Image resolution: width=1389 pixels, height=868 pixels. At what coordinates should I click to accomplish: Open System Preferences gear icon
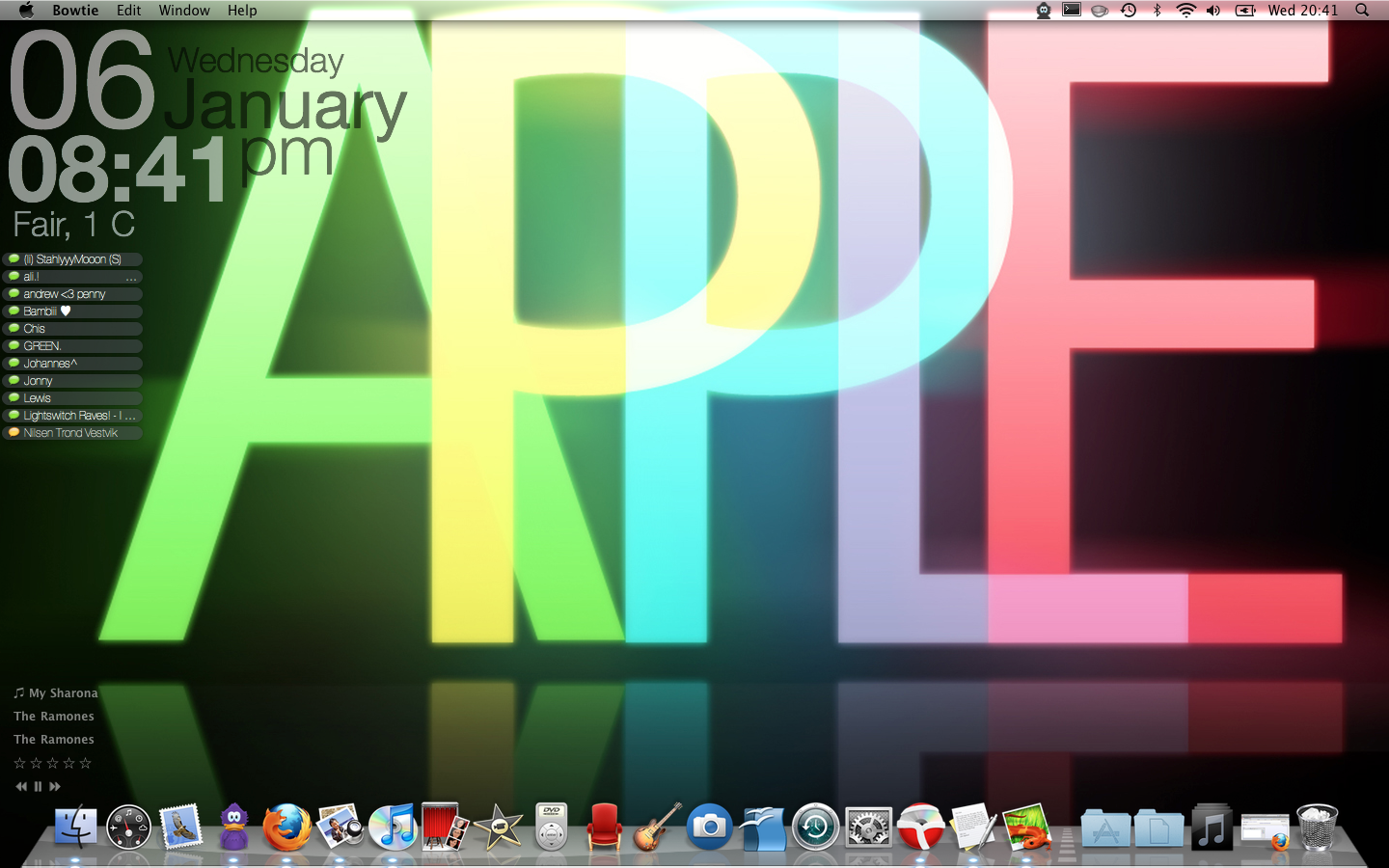(x=868, y=827)
